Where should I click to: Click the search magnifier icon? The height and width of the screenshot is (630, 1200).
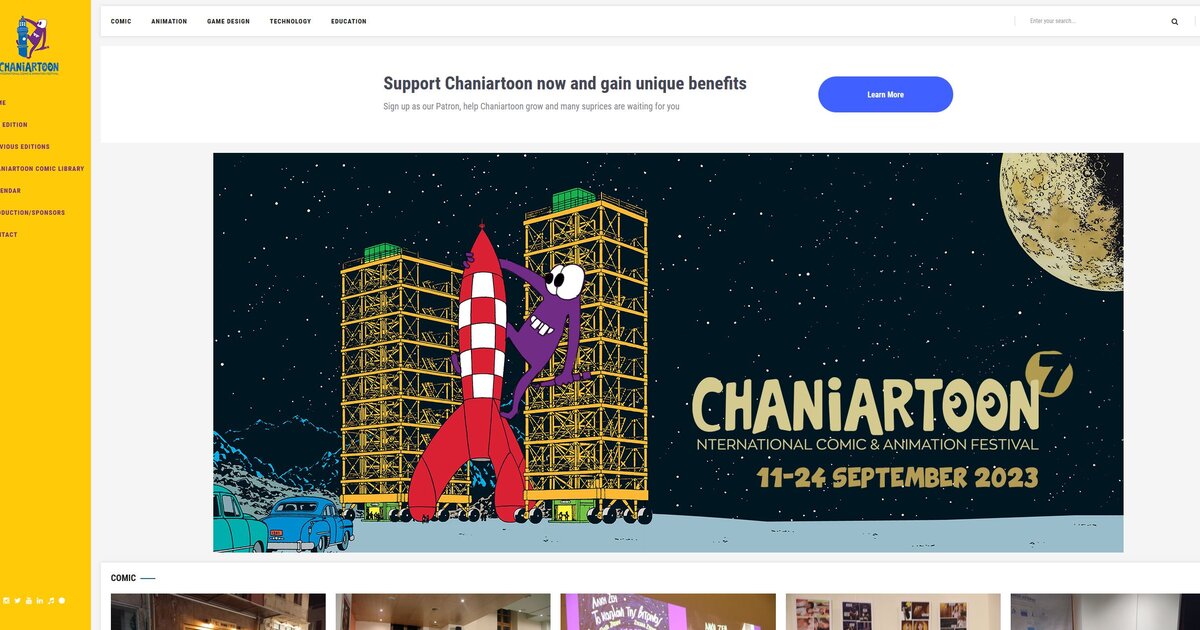1175,21
